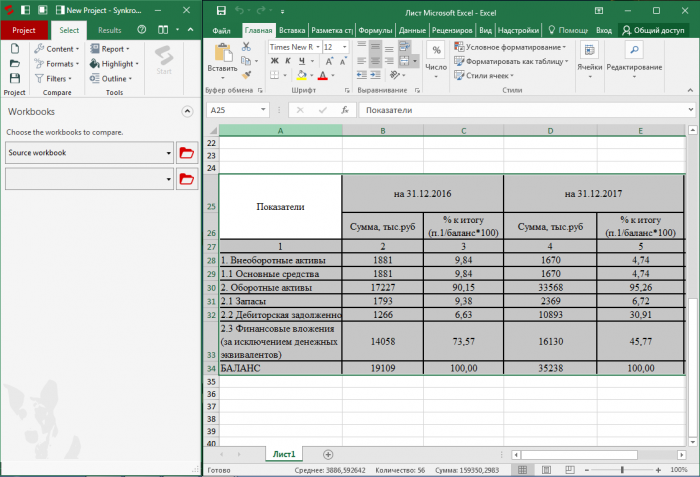
Task: Click the Format Painter brush icon
Action: pyautogui.click(x=248, y=76)
